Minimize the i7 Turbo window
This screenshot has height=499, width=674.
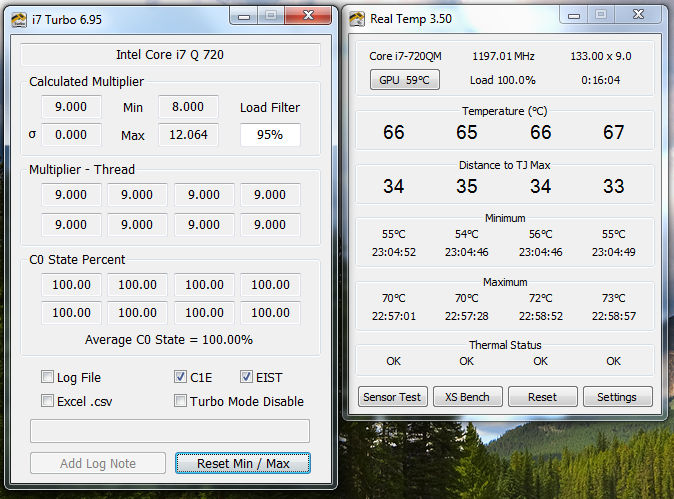244,16
